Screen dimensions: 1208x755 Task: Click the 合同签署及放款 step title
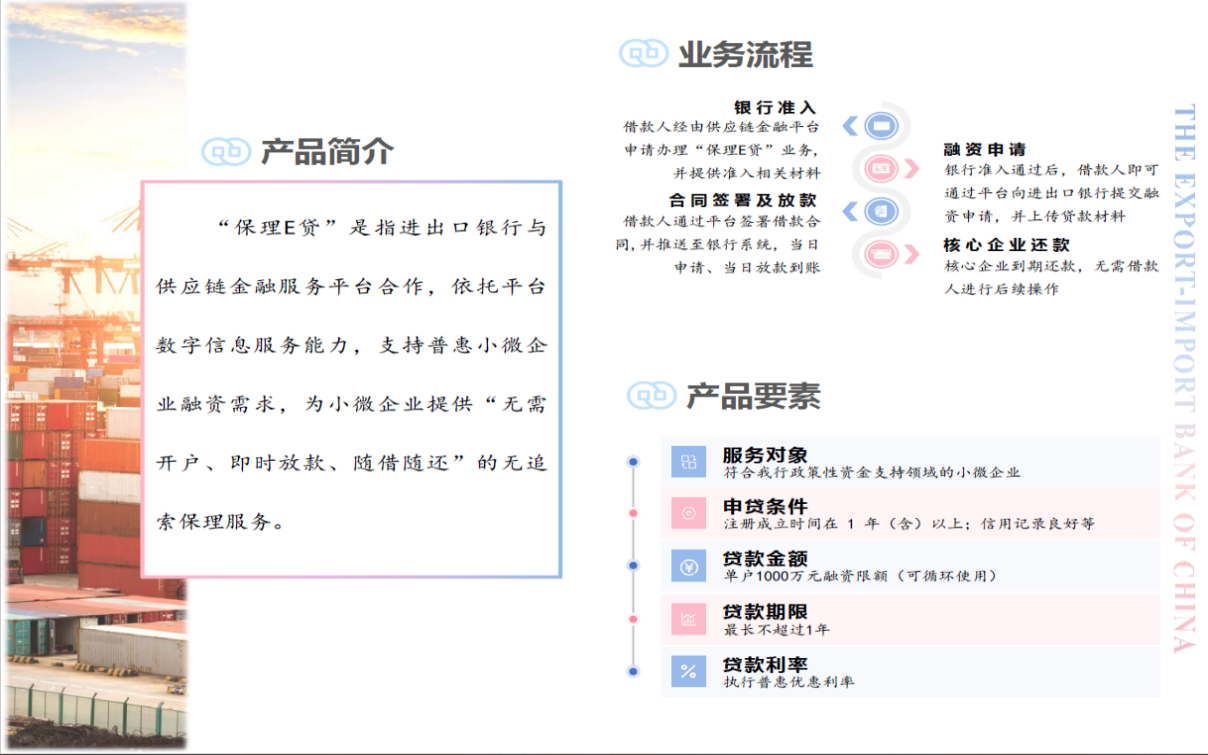point(743,200)
